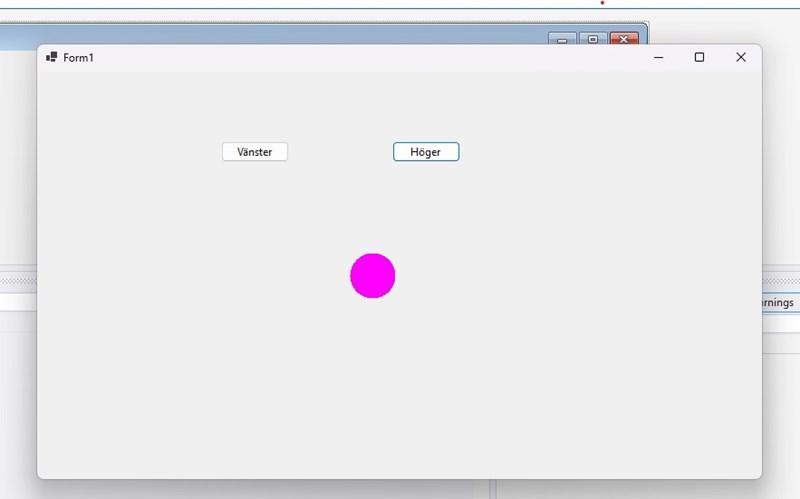Screen dimensions: 800x499
Task: Minimize the Form1 window
Action: (x=658, y=58)
